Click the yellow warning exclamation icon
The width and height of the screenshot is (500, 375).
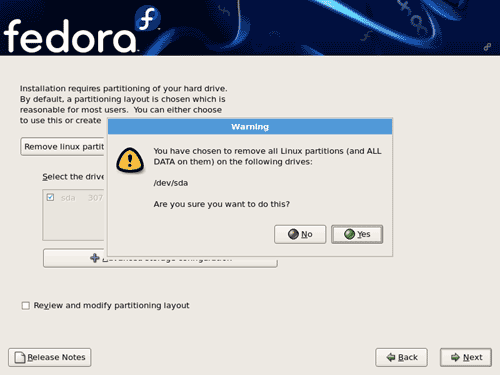(130, 160)
